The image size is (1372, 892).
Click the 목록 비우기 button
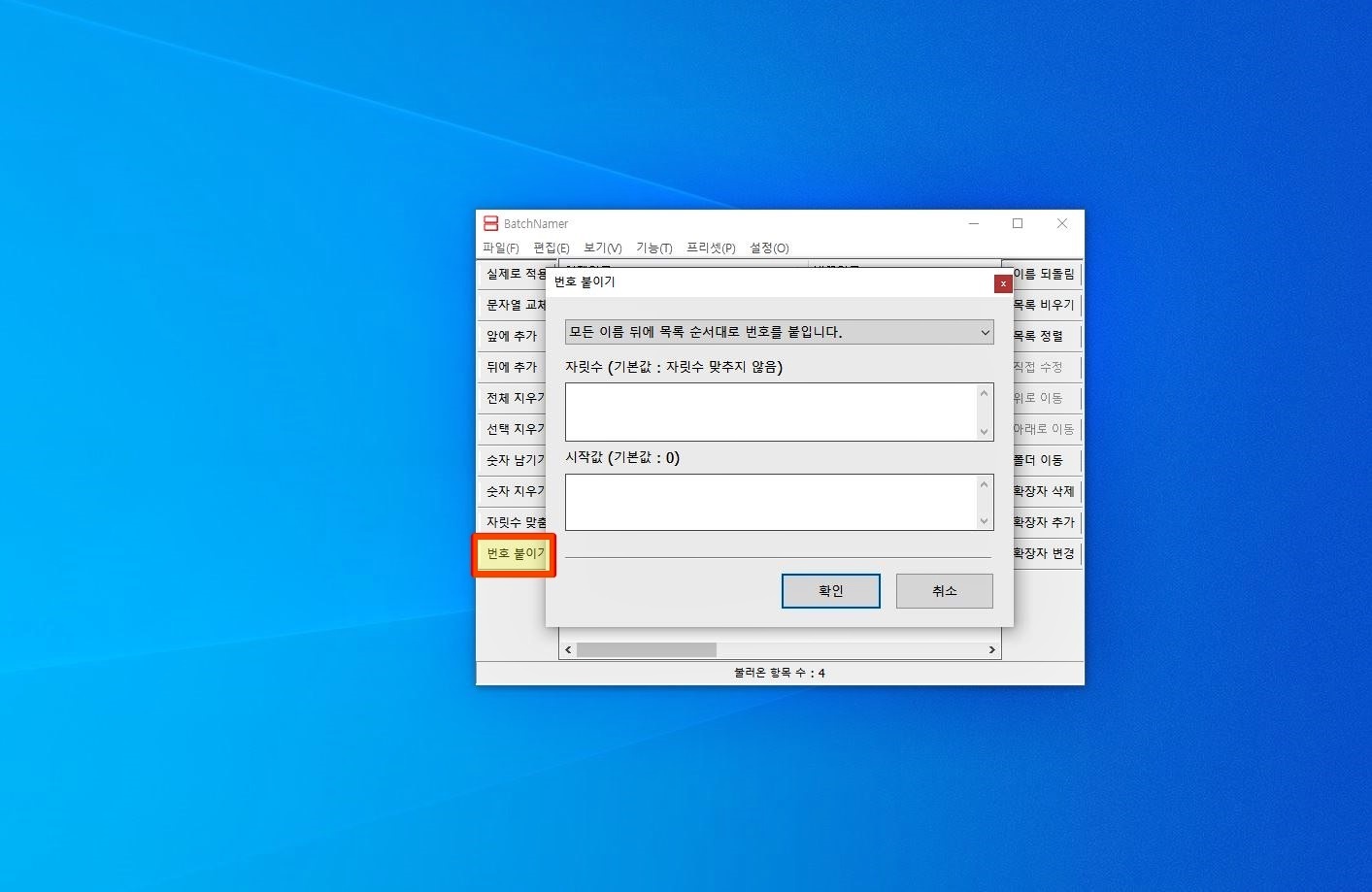1047,305
